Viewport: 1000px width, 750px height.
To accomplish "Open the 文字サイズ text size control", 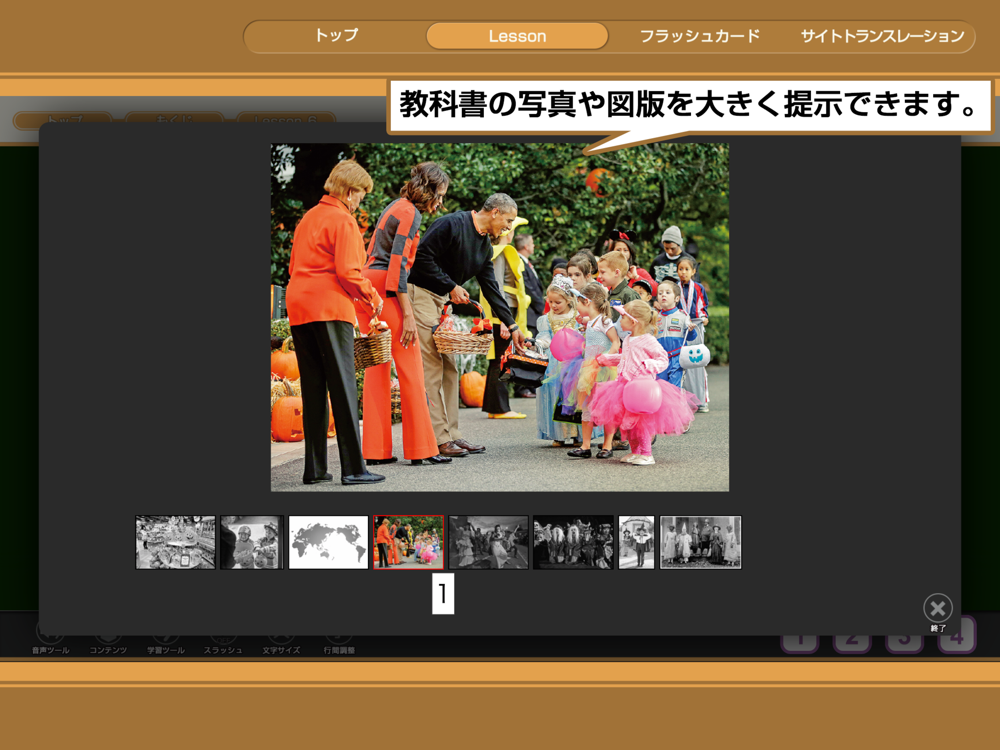I will point(281,639).
